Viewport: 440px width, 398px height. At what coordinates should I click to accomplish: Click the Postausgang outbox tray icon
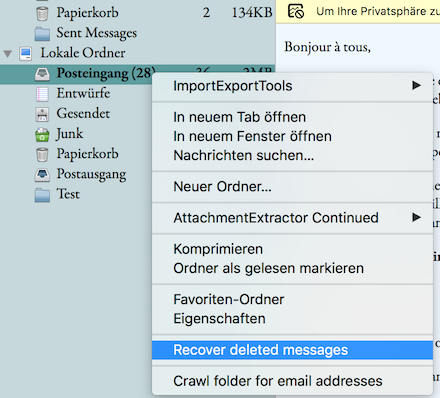(42, 175)
